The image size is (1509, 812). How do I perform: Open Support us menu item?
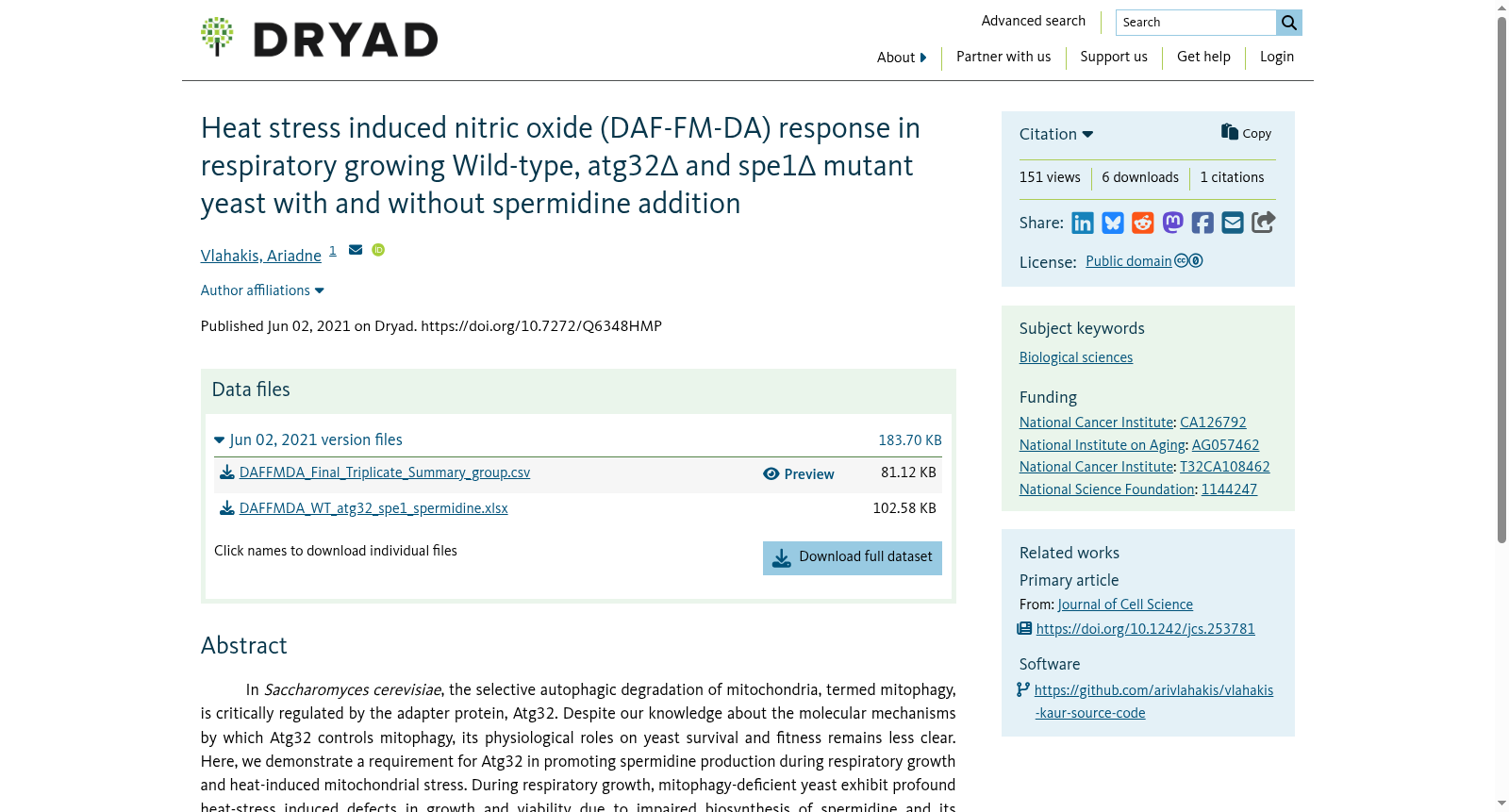click(x=1114, y=57)
